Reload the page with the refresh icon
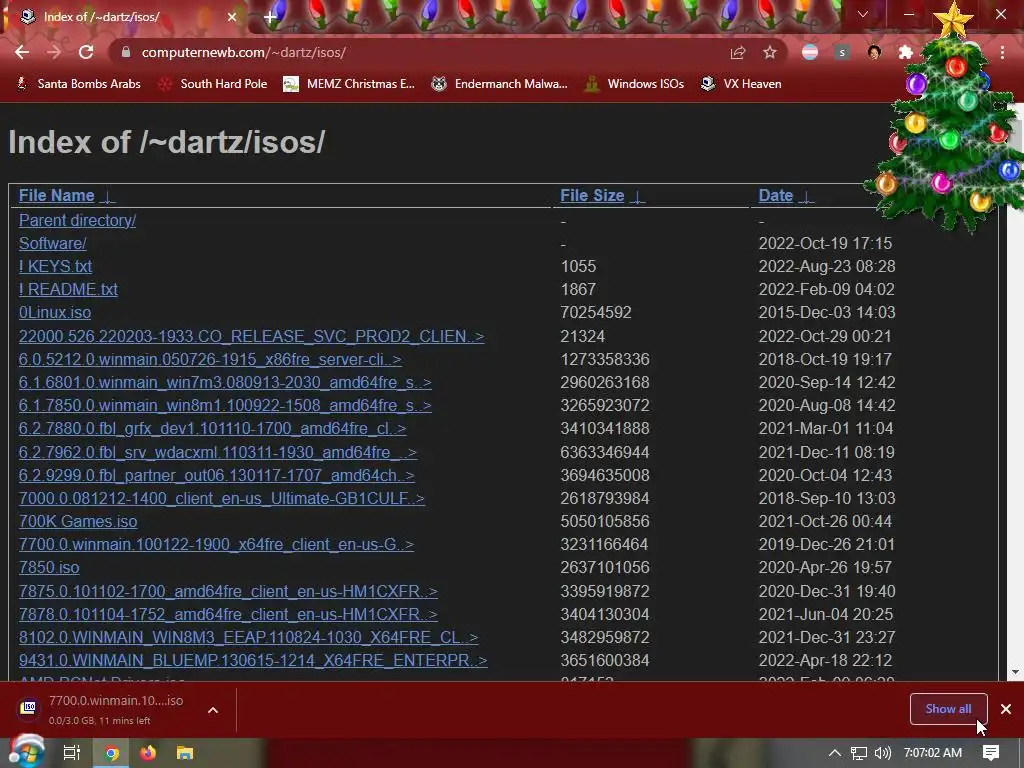Image resolution: width=1024 pixels, height=768 pixels. tap(86, 52)
